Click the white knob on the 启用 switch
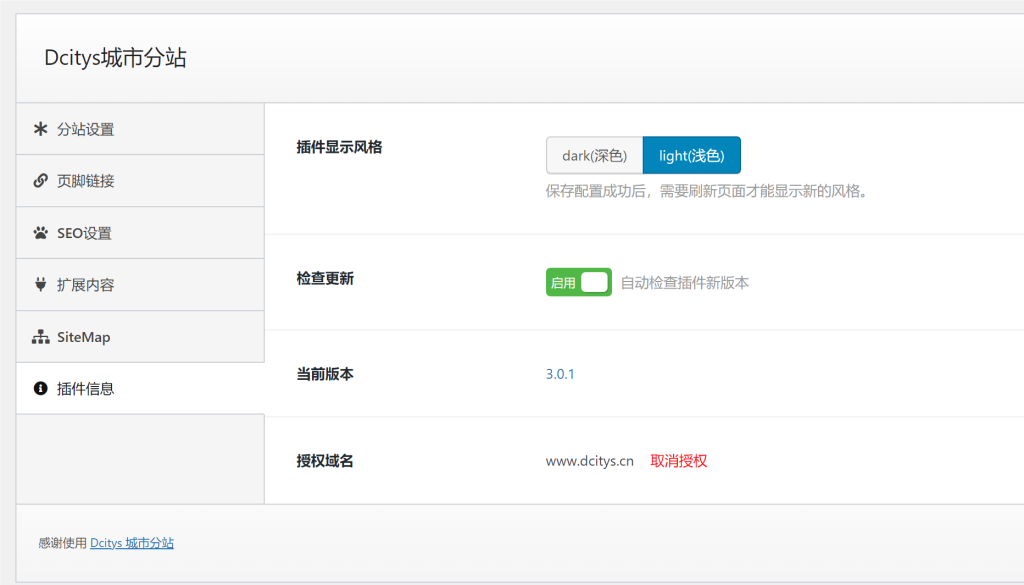The width and height of the screenshot is (1024, 585). (595, 283)
